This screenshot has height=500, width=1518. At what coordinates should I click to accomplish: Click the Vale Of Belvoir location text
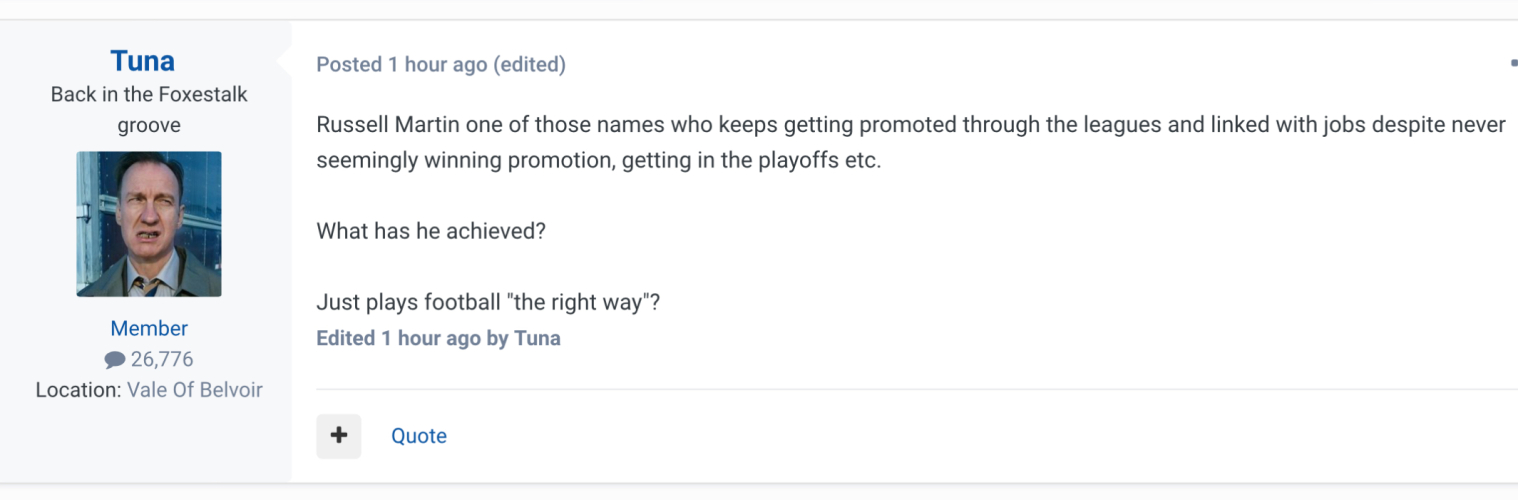(195, 390)
